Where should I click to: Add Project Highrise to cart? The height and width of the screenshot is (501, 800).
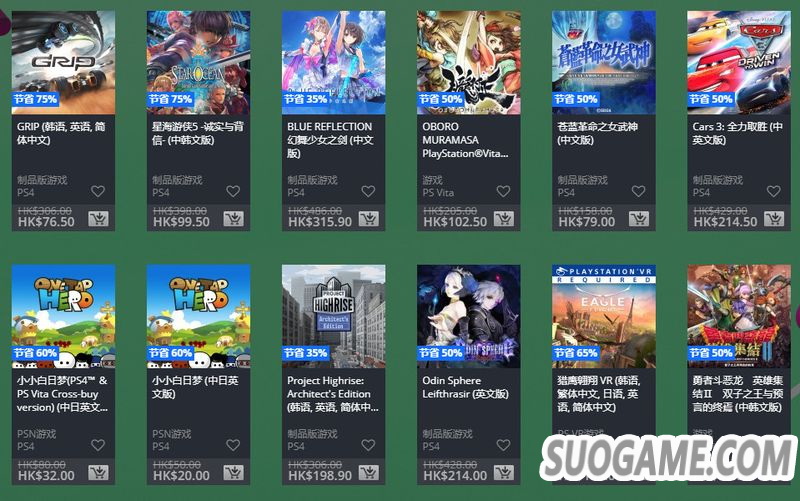[x=368, y=473]
